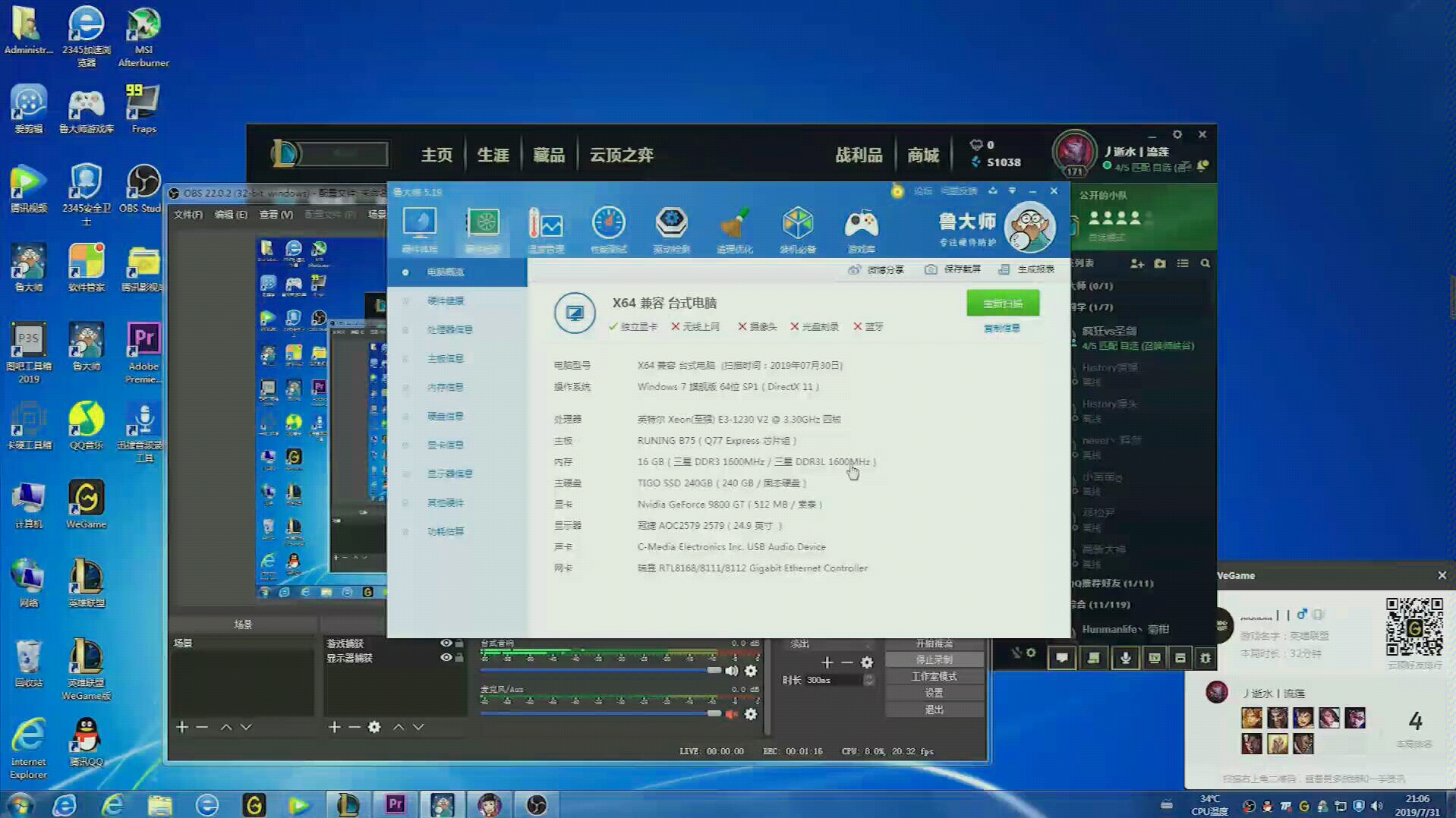The image size is (1456, 818).
Task: Expand QQ推荐好友 (1/11) group in League
Action: [x=1111, y=584]
